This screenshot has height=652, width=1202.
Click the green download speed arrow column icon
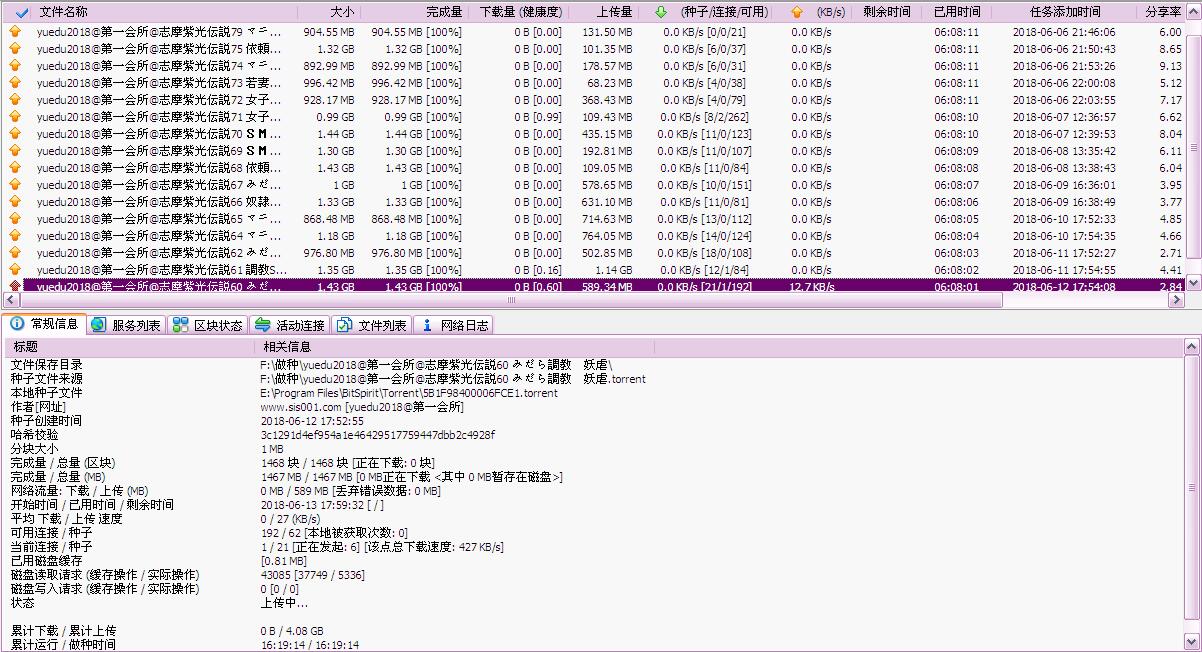pyautogui.click(x=660, y=12)
